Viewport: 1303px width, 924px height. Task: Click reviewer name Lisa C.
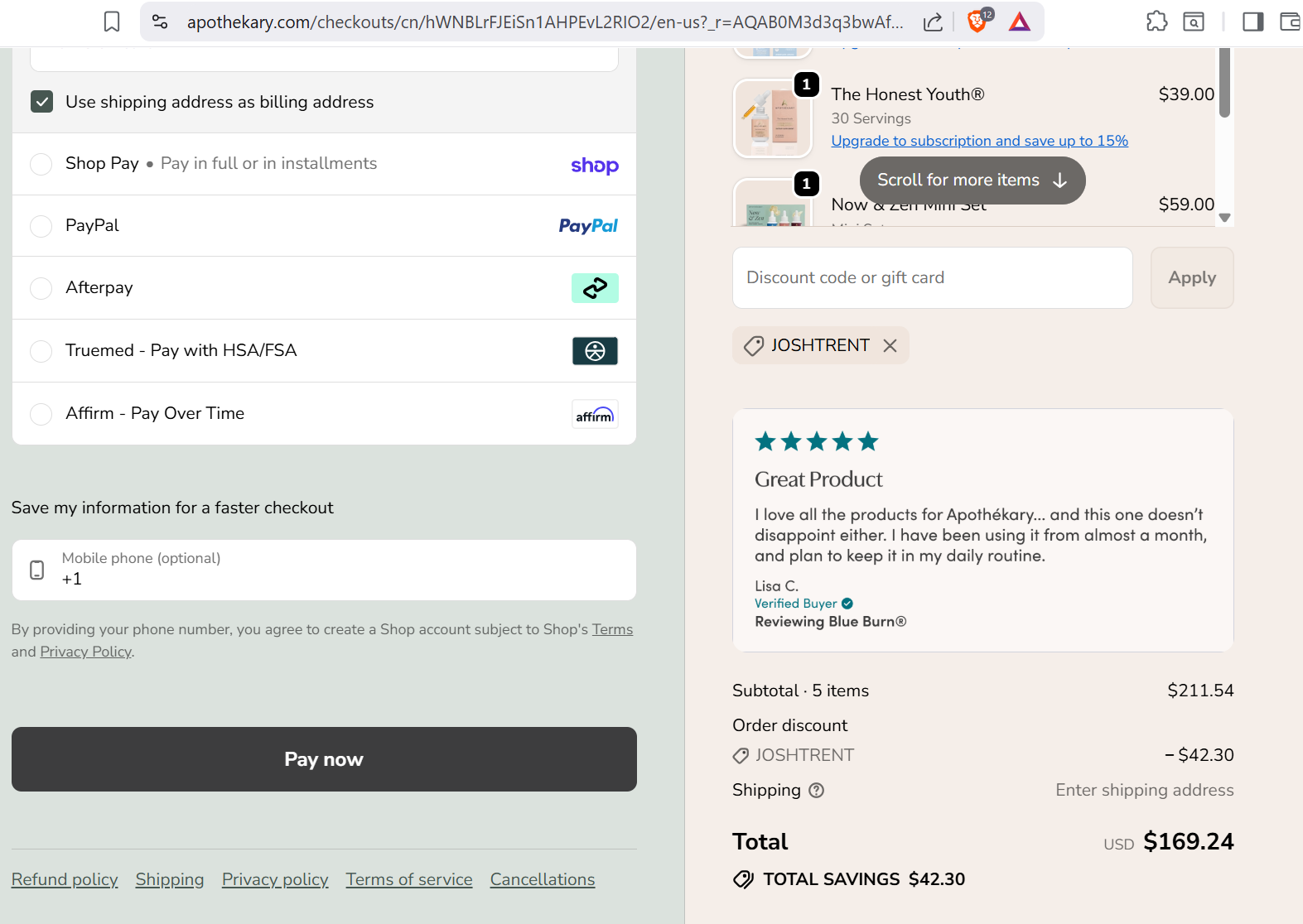pyautogui.click(x=777, y=586)
